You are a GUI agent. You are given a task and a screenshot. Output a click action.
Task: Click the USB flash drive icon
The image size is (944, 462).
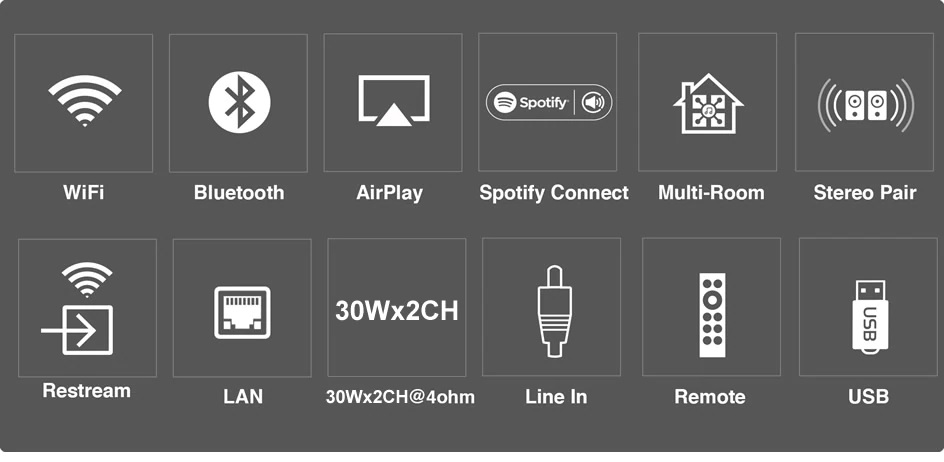870,316
